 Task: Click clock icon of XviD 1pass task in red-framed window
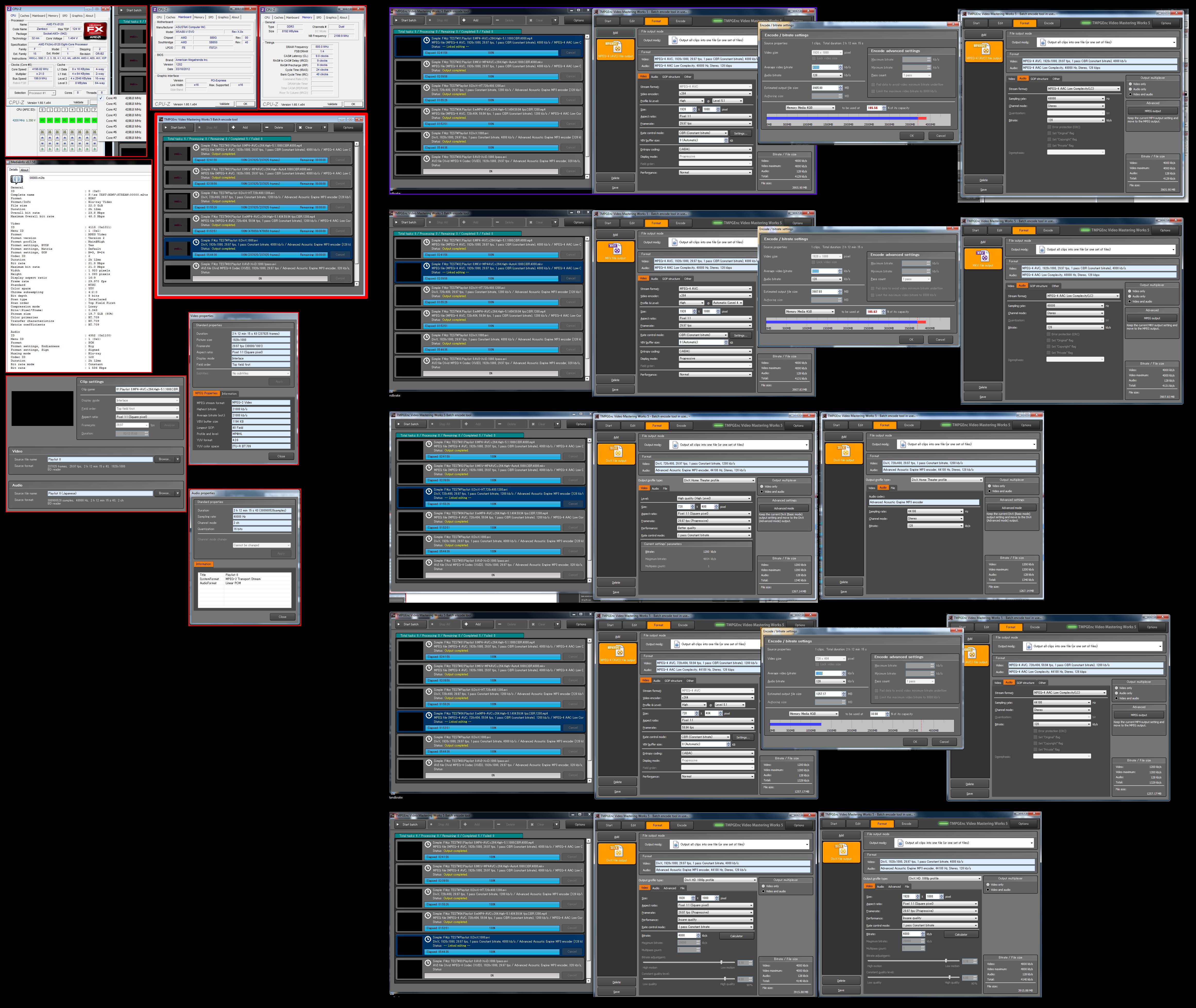(x=197, y=266)
